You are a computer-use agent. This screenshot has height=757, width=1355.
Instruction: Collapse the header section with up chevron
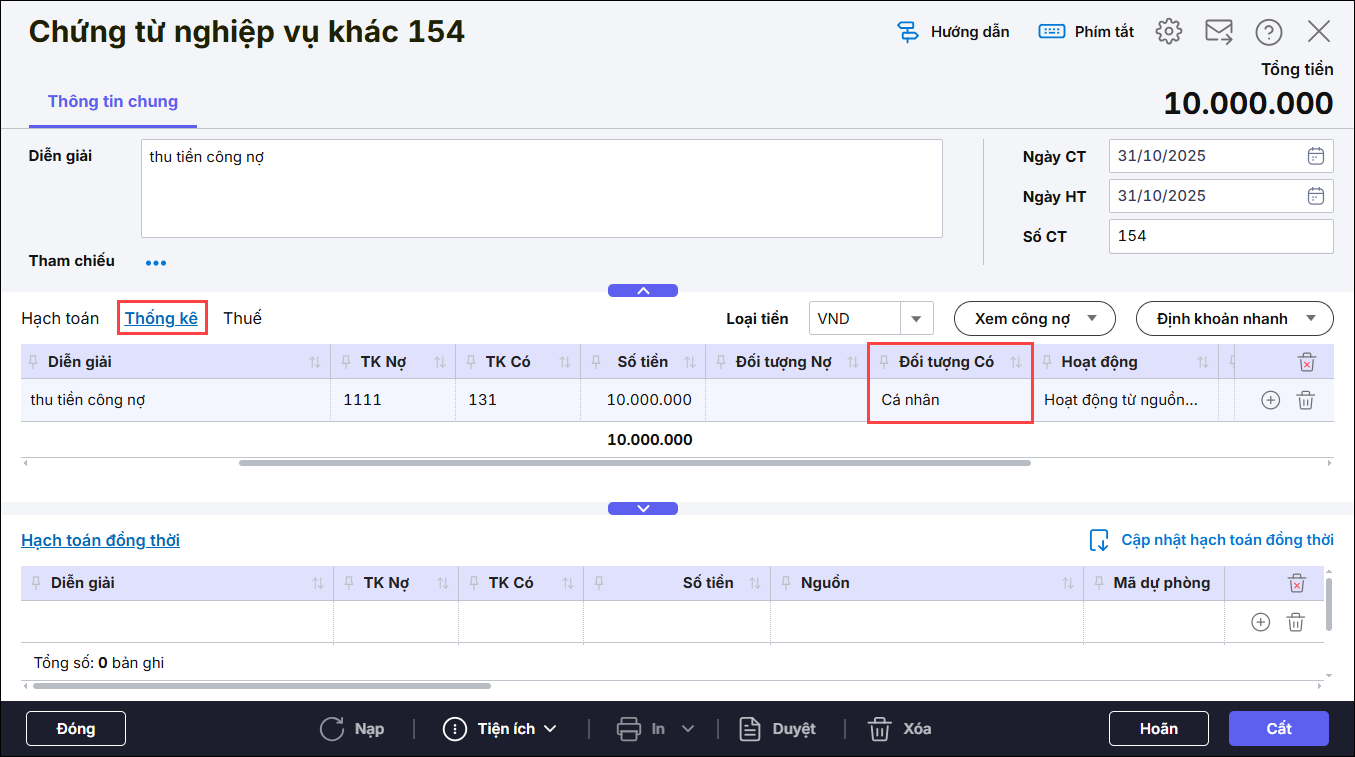point(643,291)
